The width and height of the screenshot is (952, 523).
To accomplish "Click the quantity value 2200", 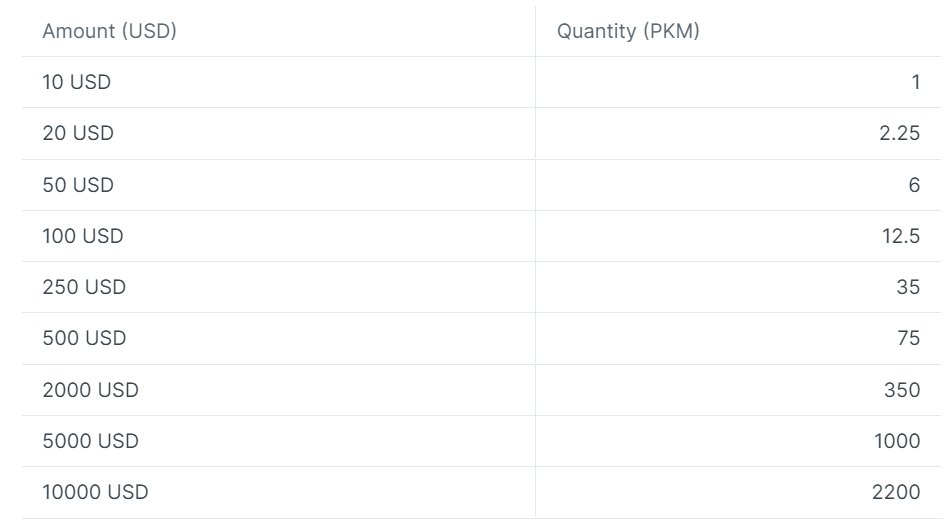I will [896, 491].
